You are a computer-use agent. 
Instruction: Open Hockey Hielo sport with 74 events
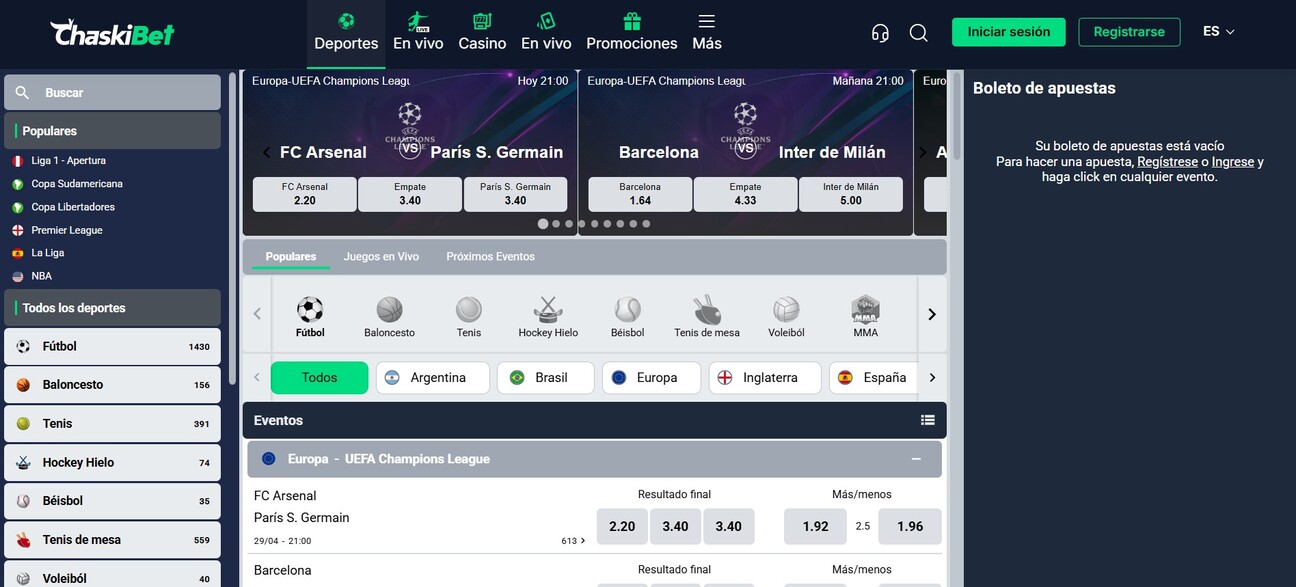112,463
